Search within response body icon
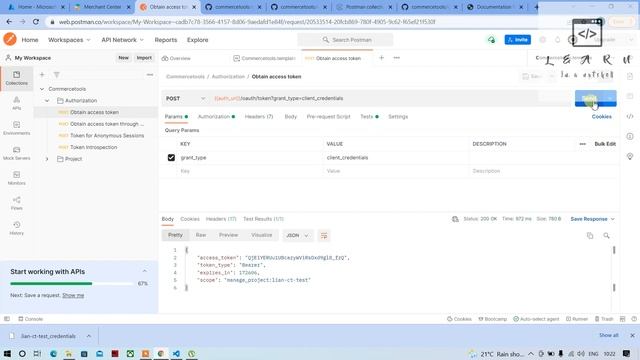The width and height of the screenshot is (640, 360). click(606, 236)
